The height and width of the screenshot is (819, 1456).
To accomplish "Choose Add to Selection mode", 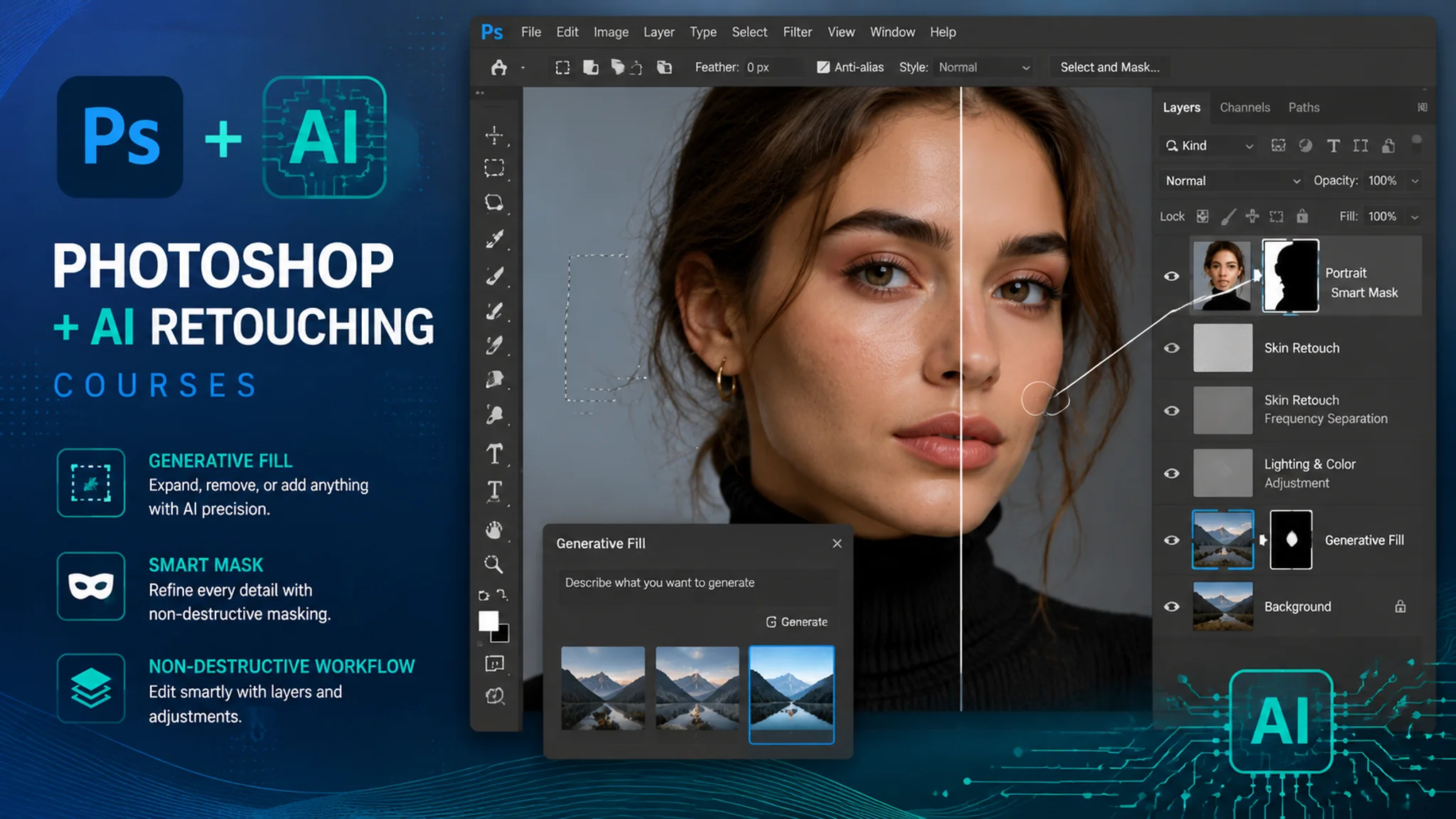I will (x=591, y=68).
